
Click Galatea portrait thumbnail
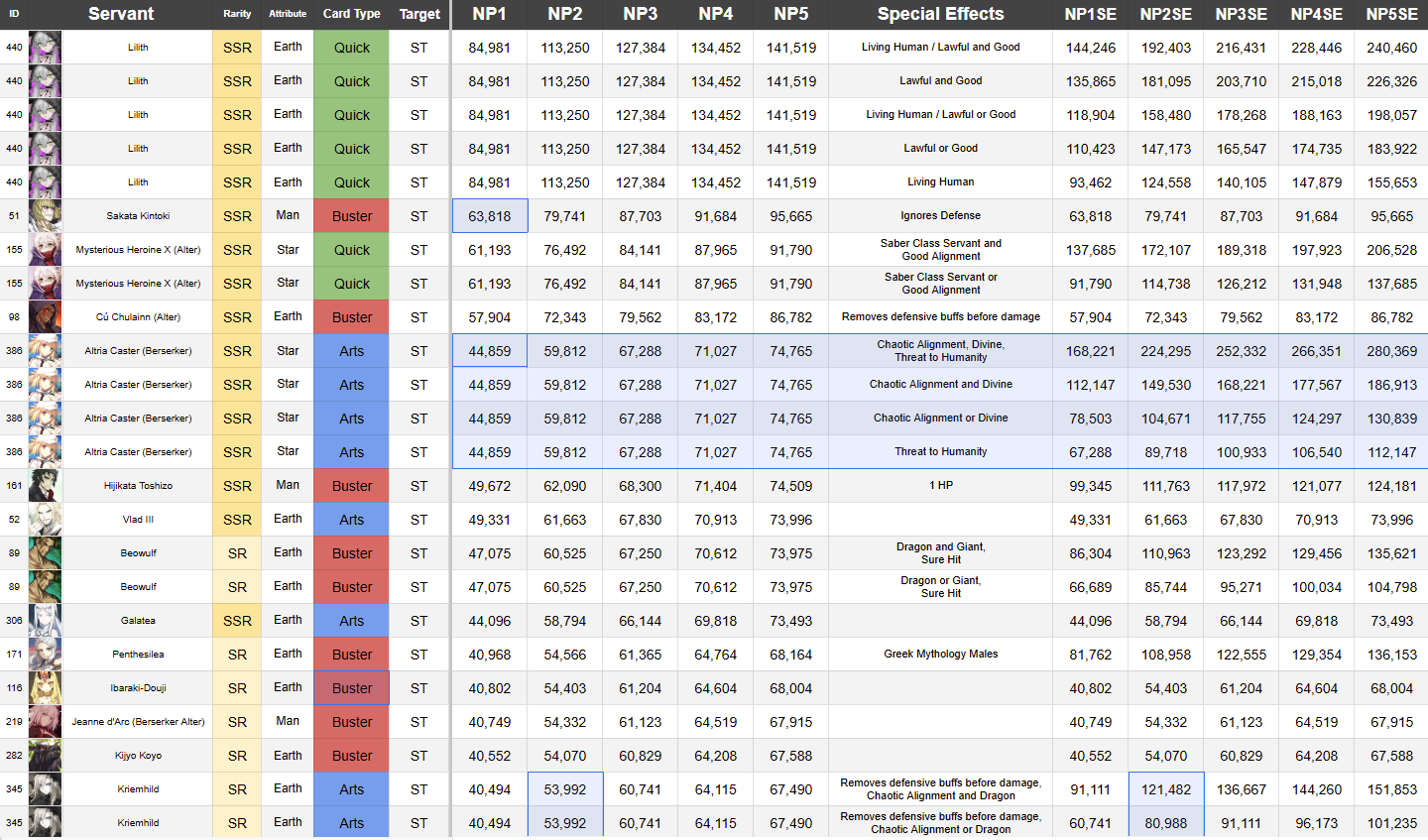pos(45,621)
